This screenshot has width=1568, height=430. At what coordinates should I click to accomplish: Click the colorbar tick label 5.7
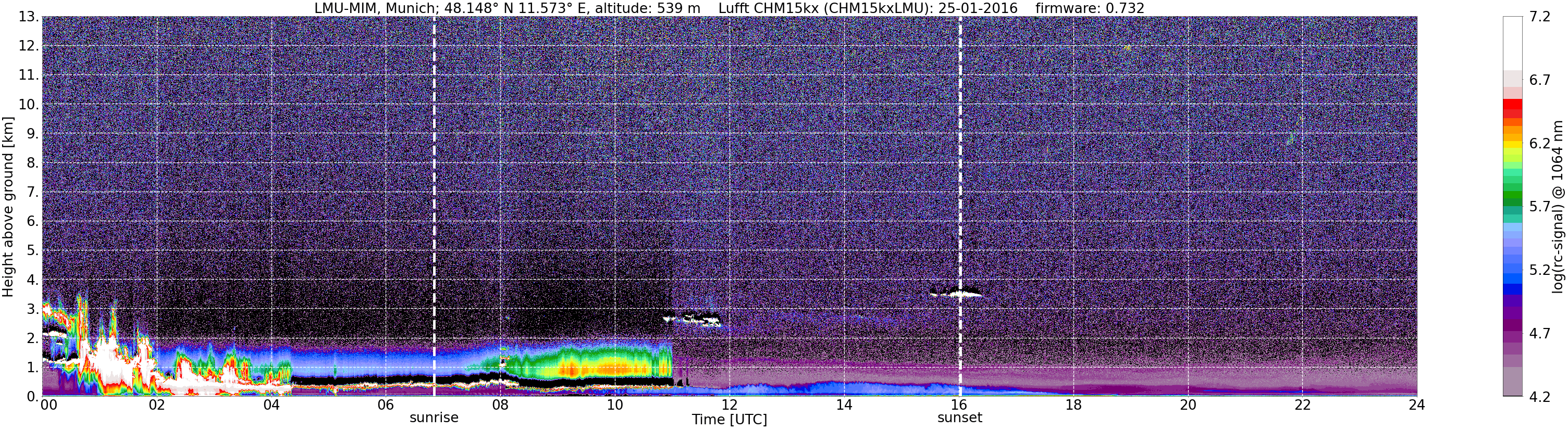pyautogui.click(x=1540, y=206)
